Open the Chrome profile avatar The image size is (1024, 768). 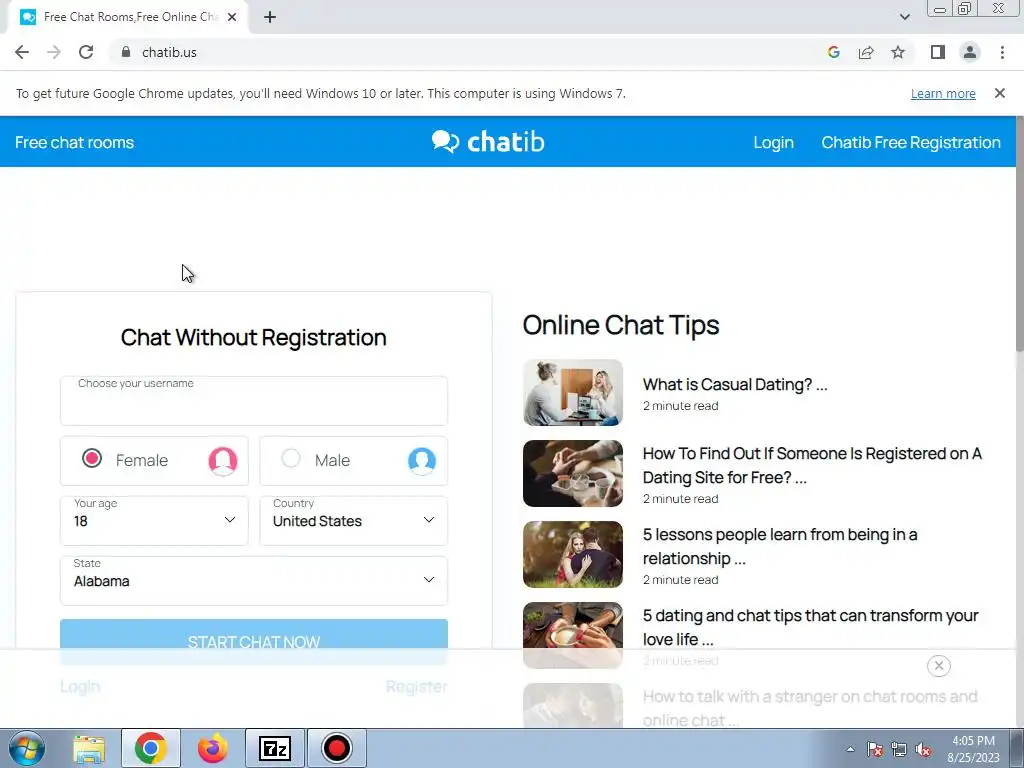970,52
